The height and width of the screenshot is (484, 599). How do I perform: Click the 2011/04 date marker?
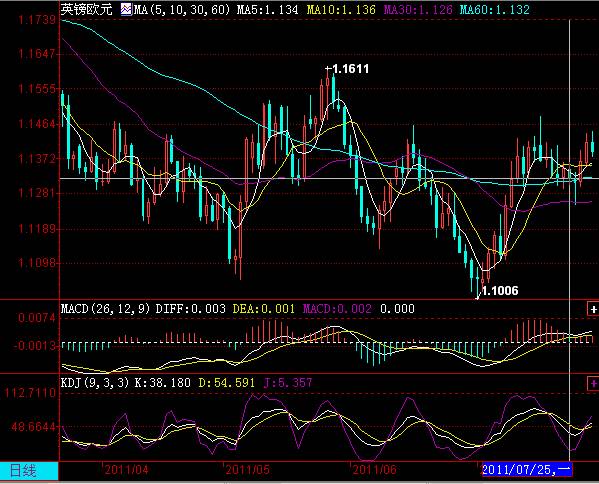click(126, 469)
